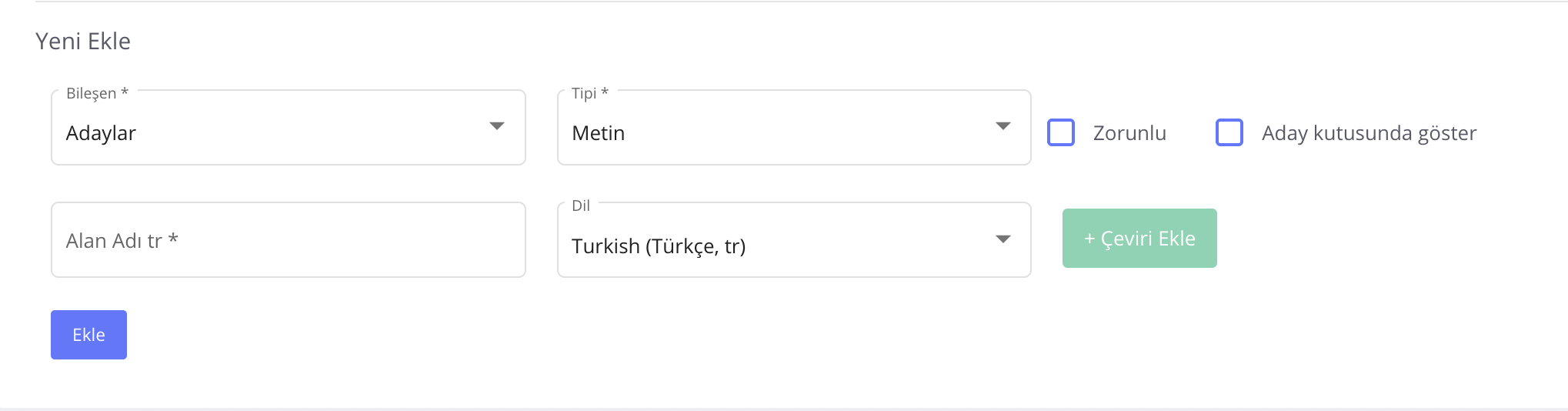Click the Bileşen field label

tap(92, 93)
